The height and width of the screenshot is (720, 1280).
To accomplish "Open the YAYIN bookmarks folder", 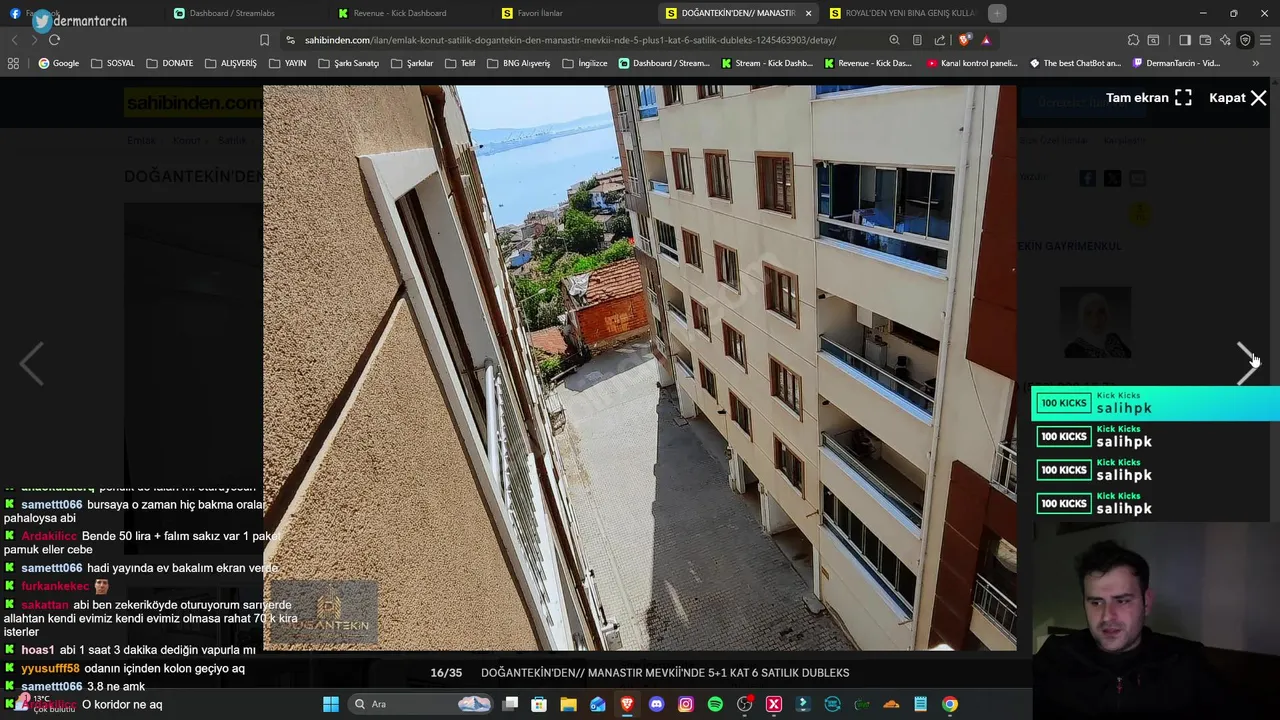I will click(x=287, y=63).
